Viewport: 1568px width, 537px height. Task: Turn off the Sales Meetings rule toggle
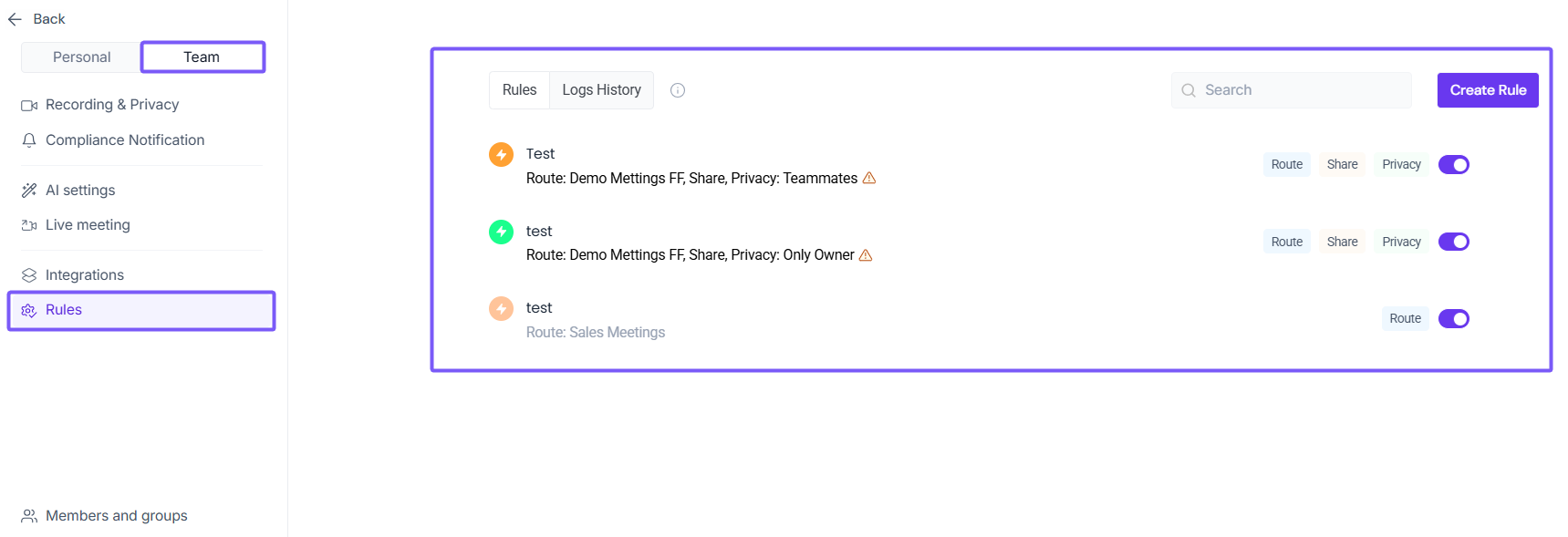tap(1453, 319)
